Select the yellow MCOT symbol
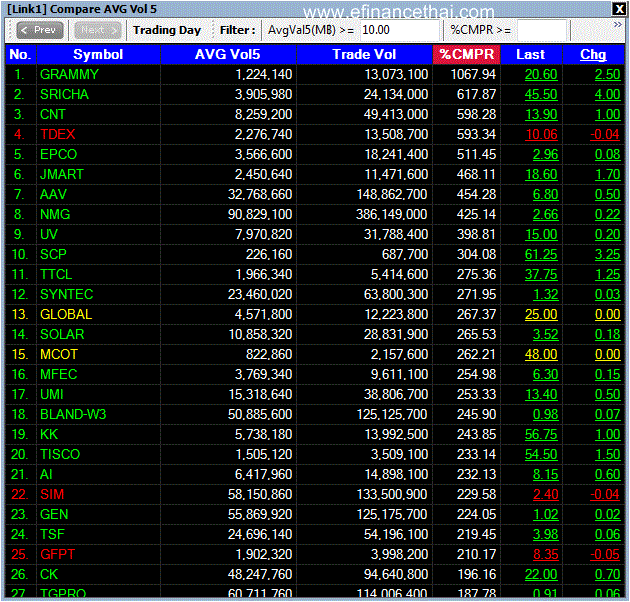 [59, 354]
